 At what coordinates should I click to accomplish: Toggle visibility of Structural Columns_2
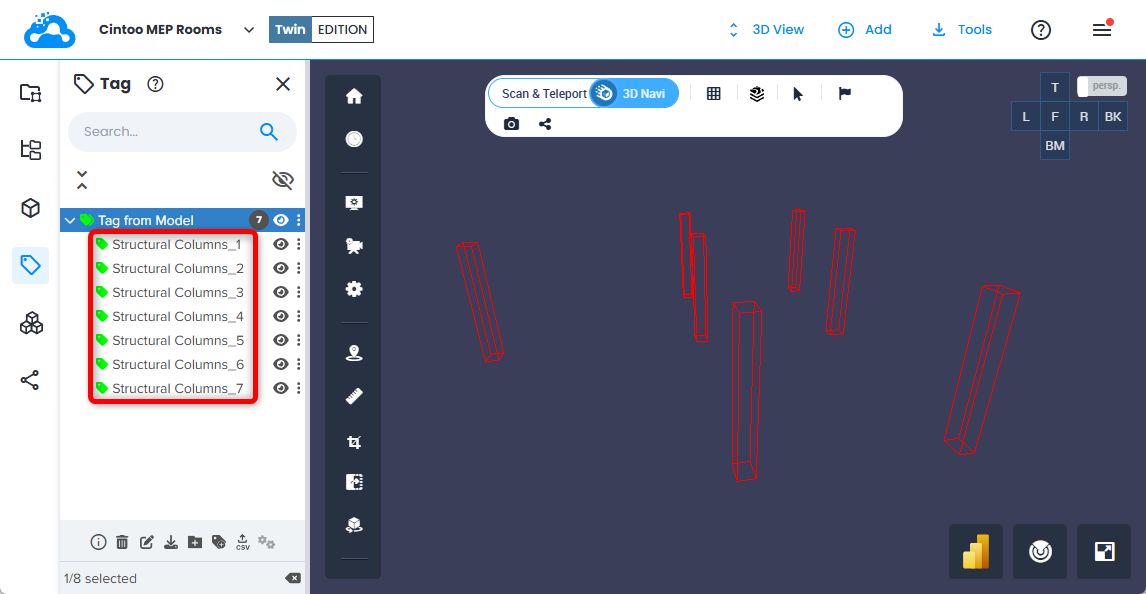tap(281, 269)
